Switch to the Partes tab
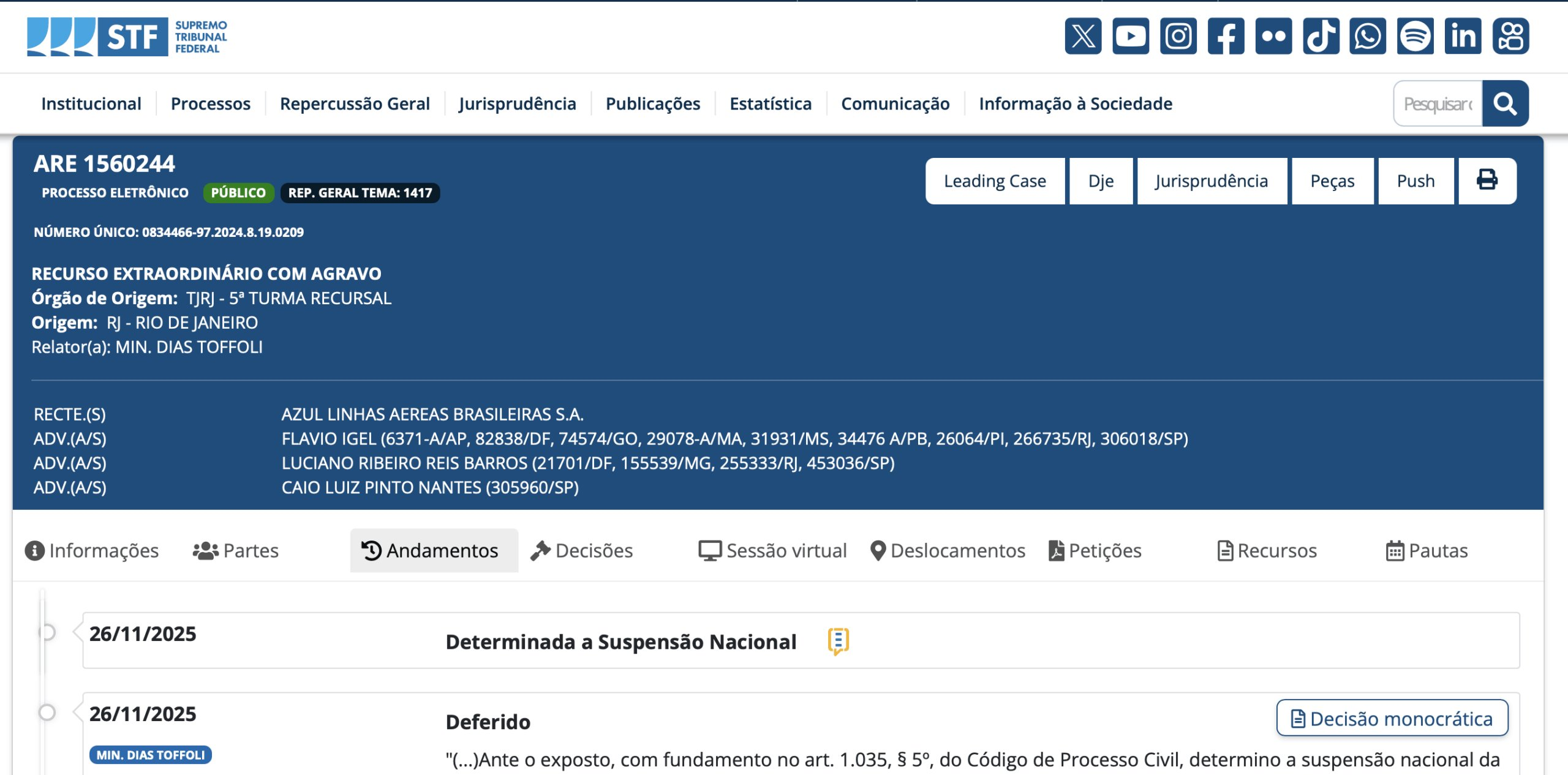Viewport: 1568px width, 775px height. (x=236, y=550)
